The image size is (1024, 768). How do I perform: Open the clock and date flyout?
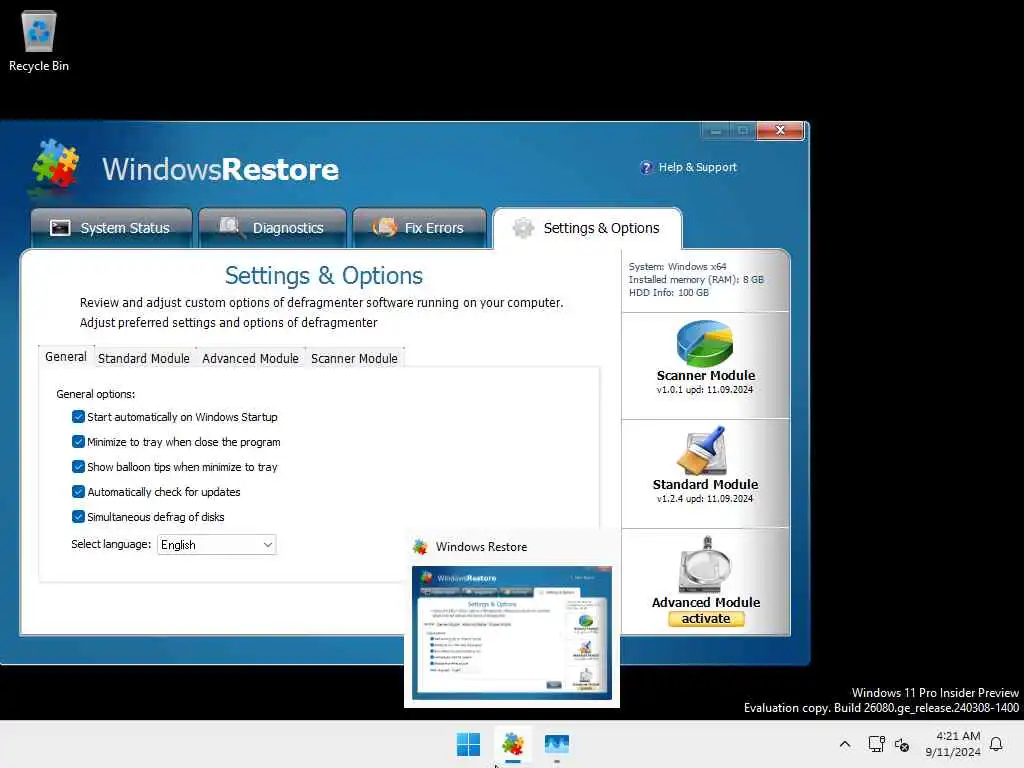tap(952, 744)
